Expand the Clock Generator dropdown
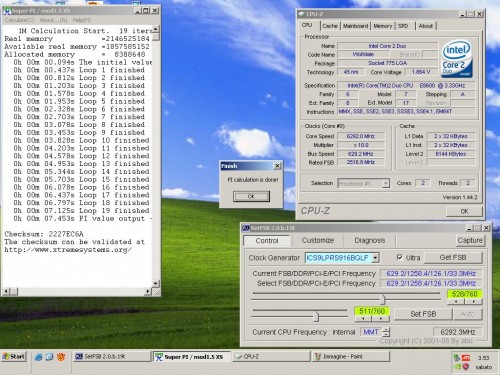Viewport: 500px width, 375px height. coord(375,258)
